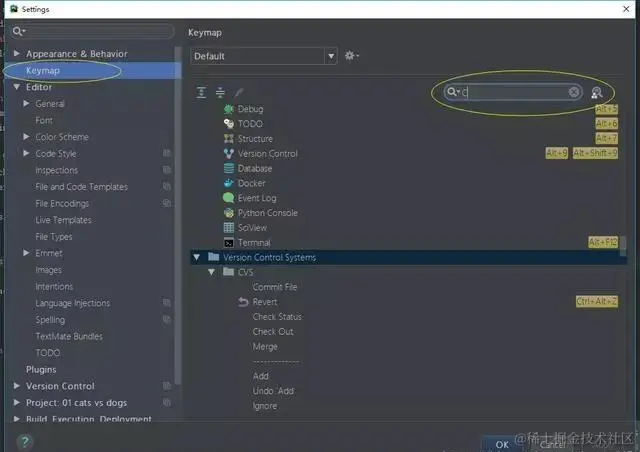This screenshot has height=452, width=640.
Task: Select the Version Control branch icon row
Action: 261,154
